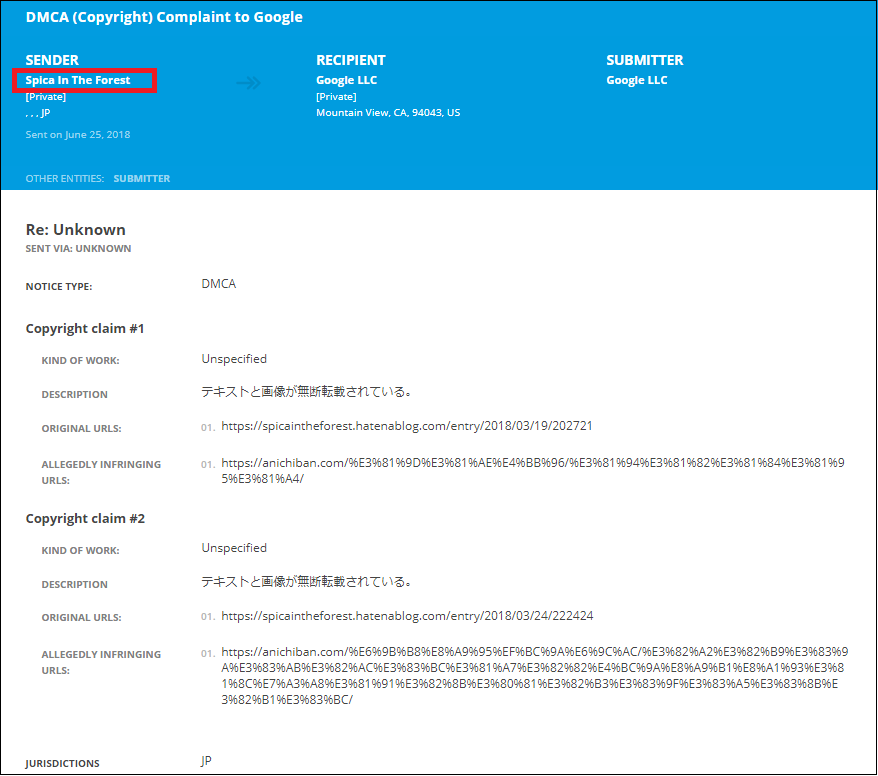The width and height of the screenshot is (878, 776).
Task: Click the Japanese description text in claim #1
Action: click(x=307, y=392)
